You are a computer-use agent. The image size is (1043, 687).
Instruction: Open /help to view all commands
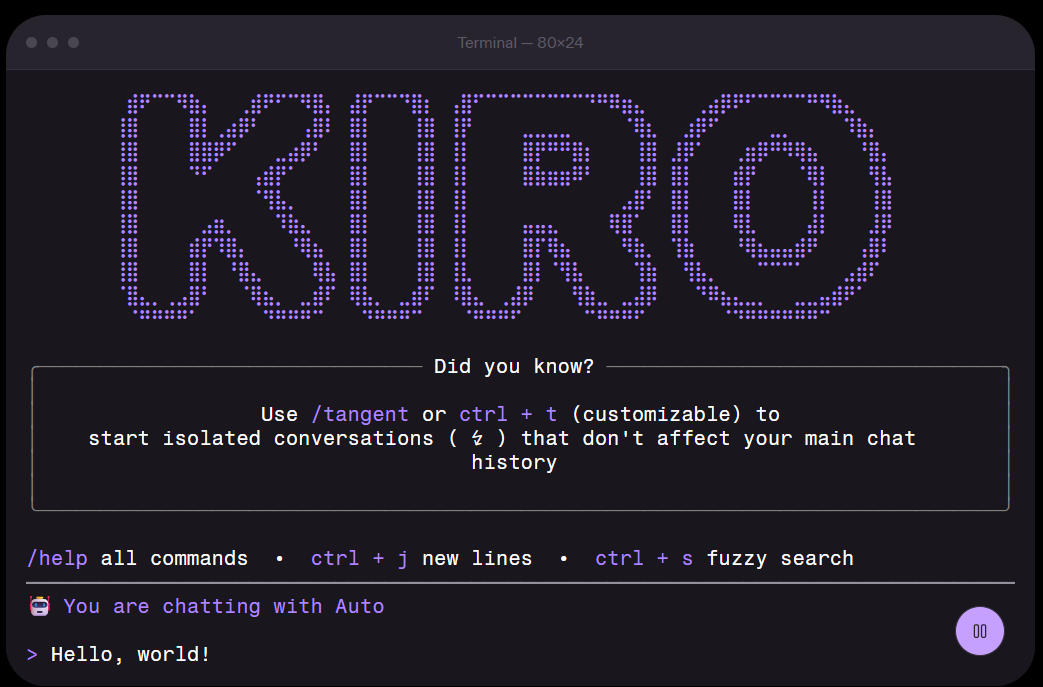point(55,558)
